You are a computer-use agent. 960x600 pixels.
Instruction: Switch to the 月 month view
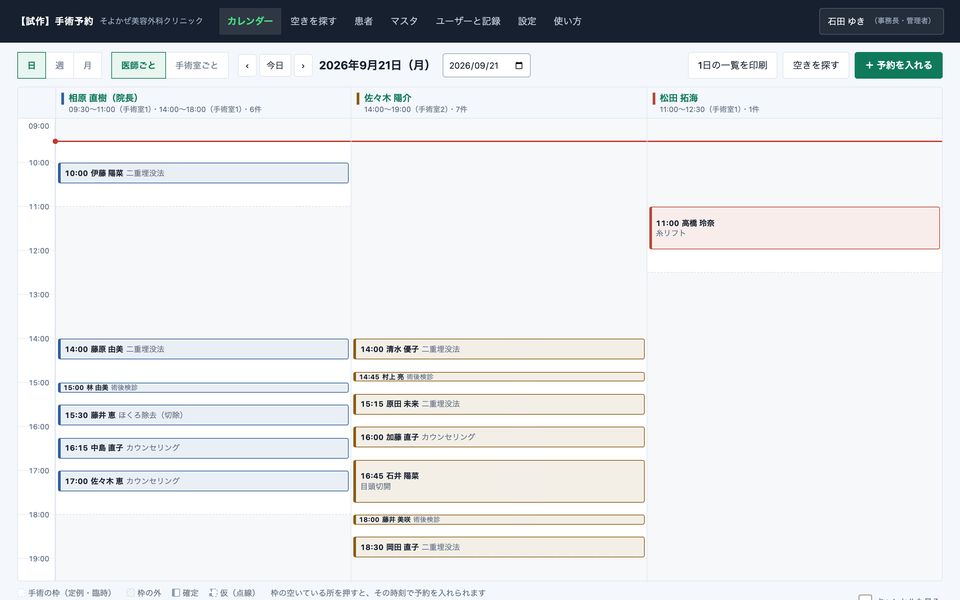(x=88, y=66)
